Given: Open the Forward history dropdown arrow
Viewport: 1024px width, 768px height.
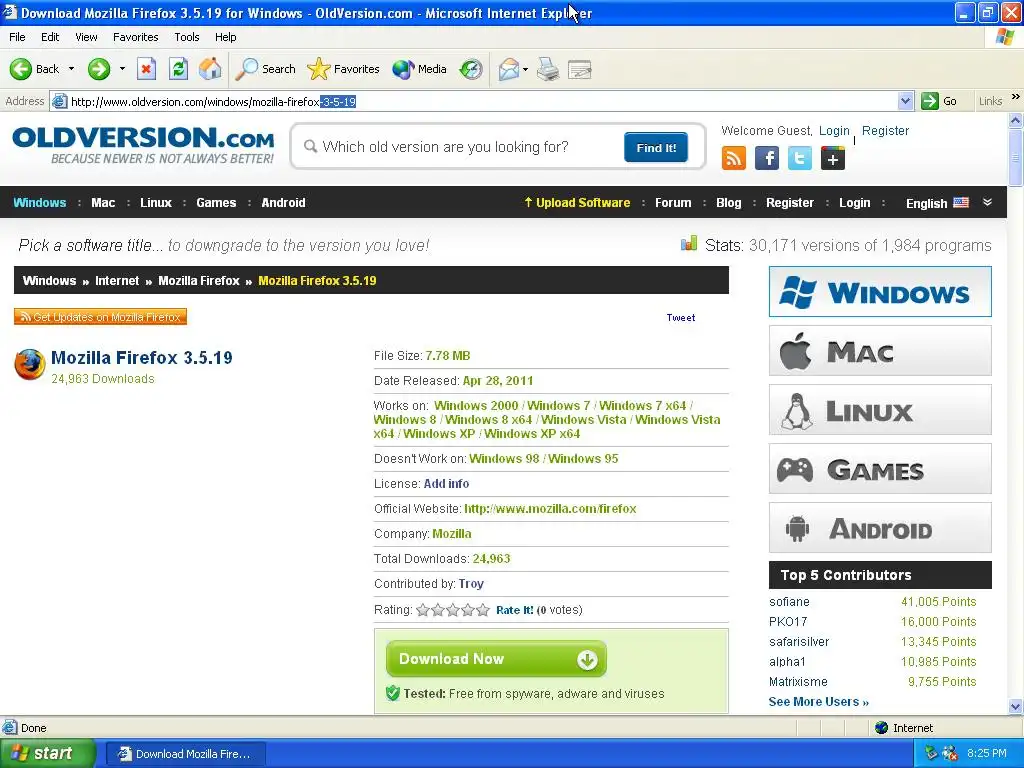Looking at the screenshot, I should click(x=122, y=69).
